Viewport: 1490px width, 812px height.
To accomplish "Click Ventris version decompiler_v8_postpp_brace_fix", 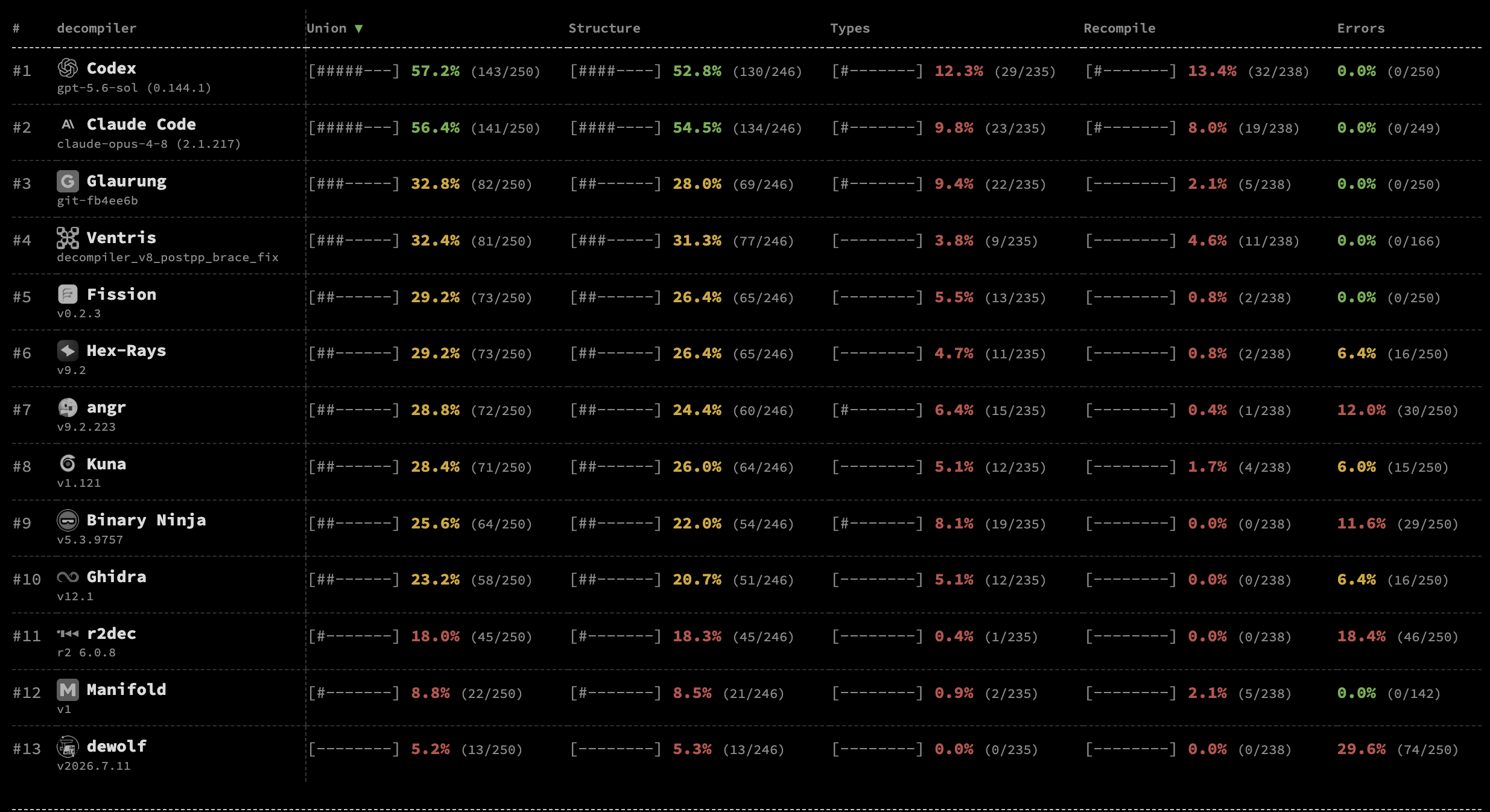I will tap(168, 258).
